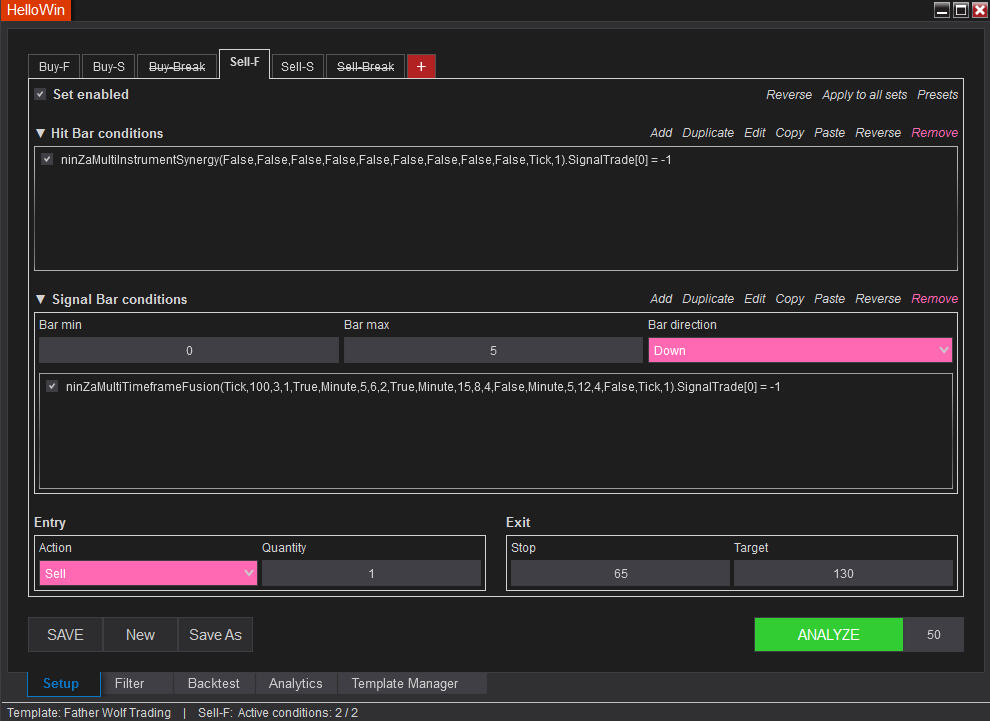Open the Entry Action dropdown
Image resolution: width=990 pixels, height=721 pixels.
tap(148, 574)
